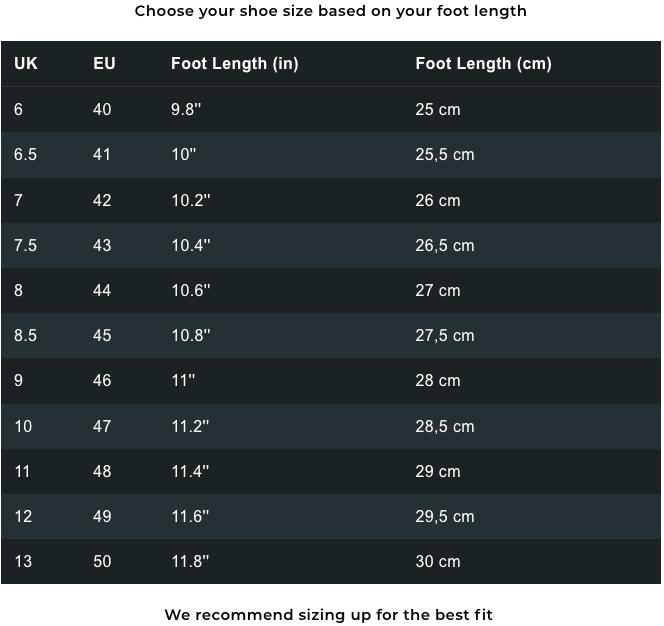
Task: Click the Foot Length (cm) header
Action: click(483, 64)
